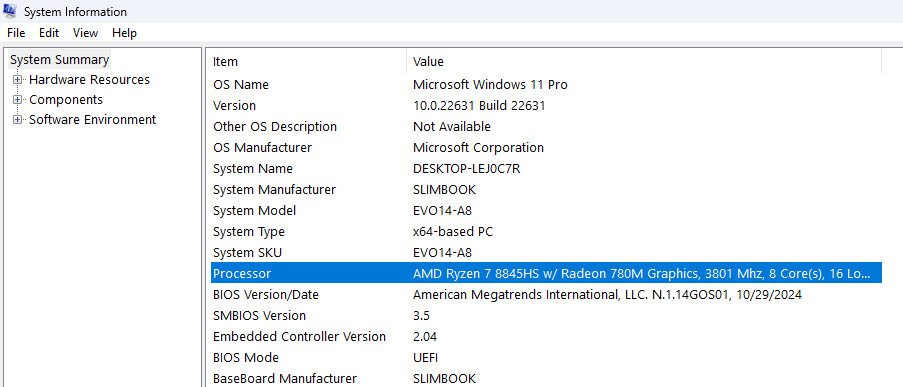The image size is (903, 387).
Task: Open the Edit menu
Action: [x=49, y=33]
